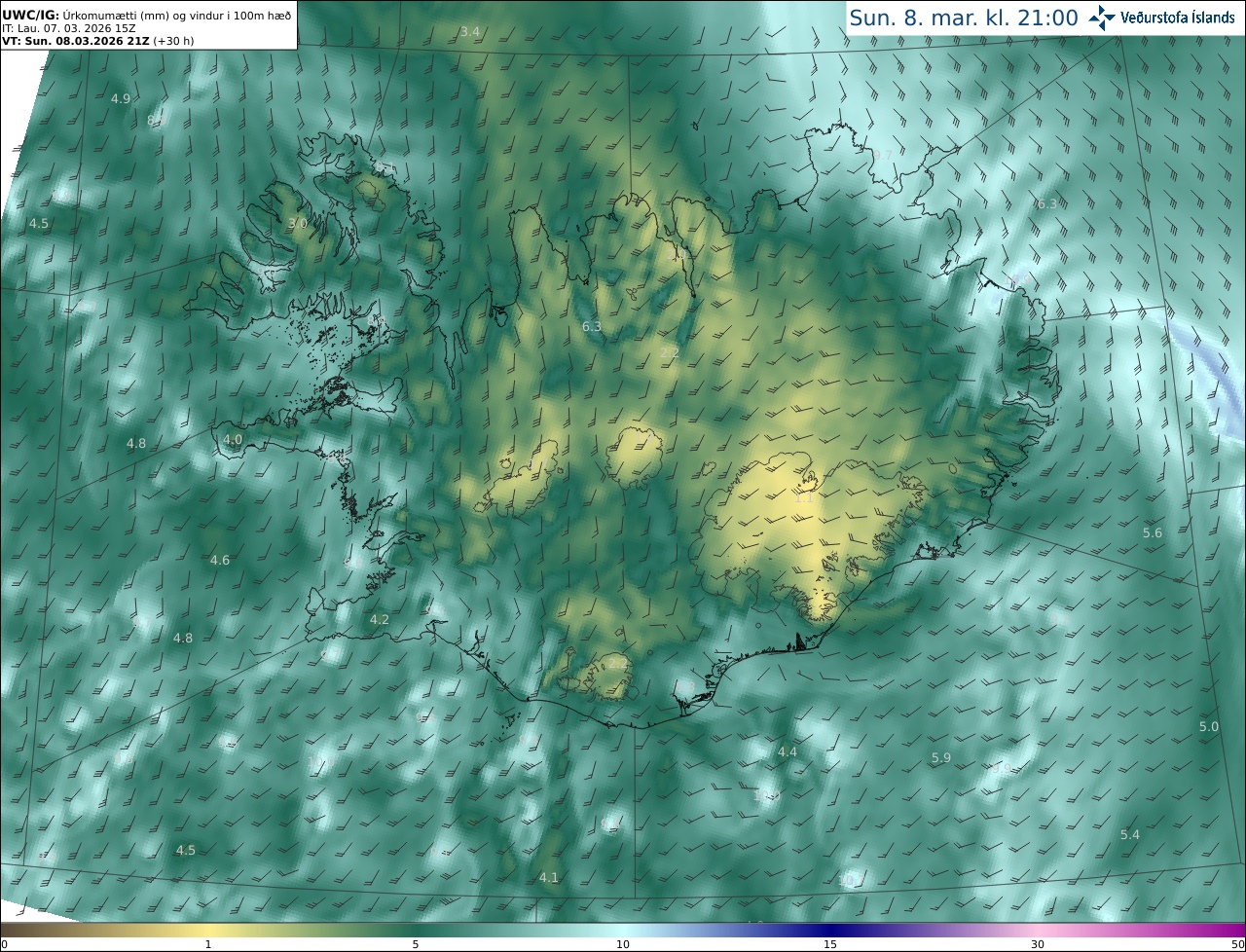This screenshot has height=952, width=1246.
Task: Click the 3.0 value in Westfjords
Action: [297, 224]
